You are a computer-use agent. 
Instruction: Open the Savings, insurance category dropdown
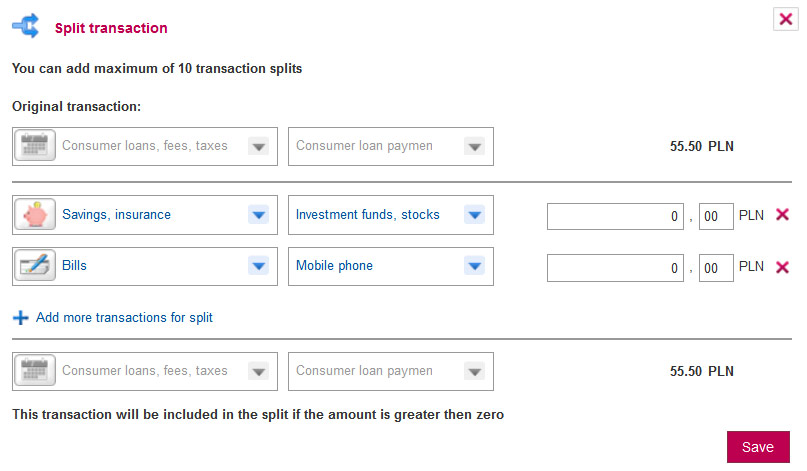[258, 215]
